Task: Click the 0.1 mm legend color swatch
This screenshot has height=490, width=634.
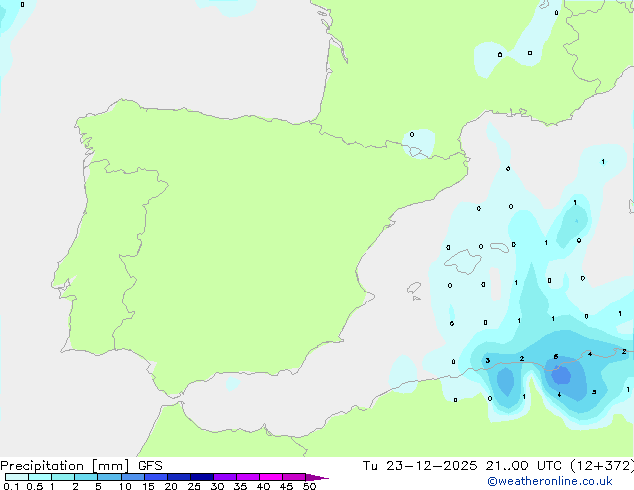Action: pyautogui.click(x=17, y=477)
